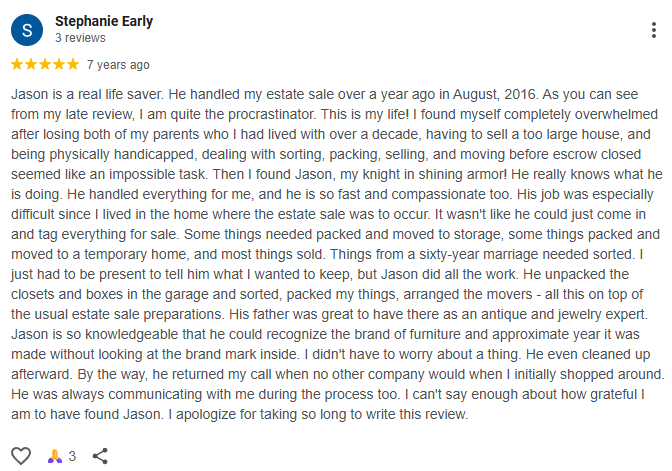Share this review via the share icon
The image size is (672, 471).
[x=100, y=456]
